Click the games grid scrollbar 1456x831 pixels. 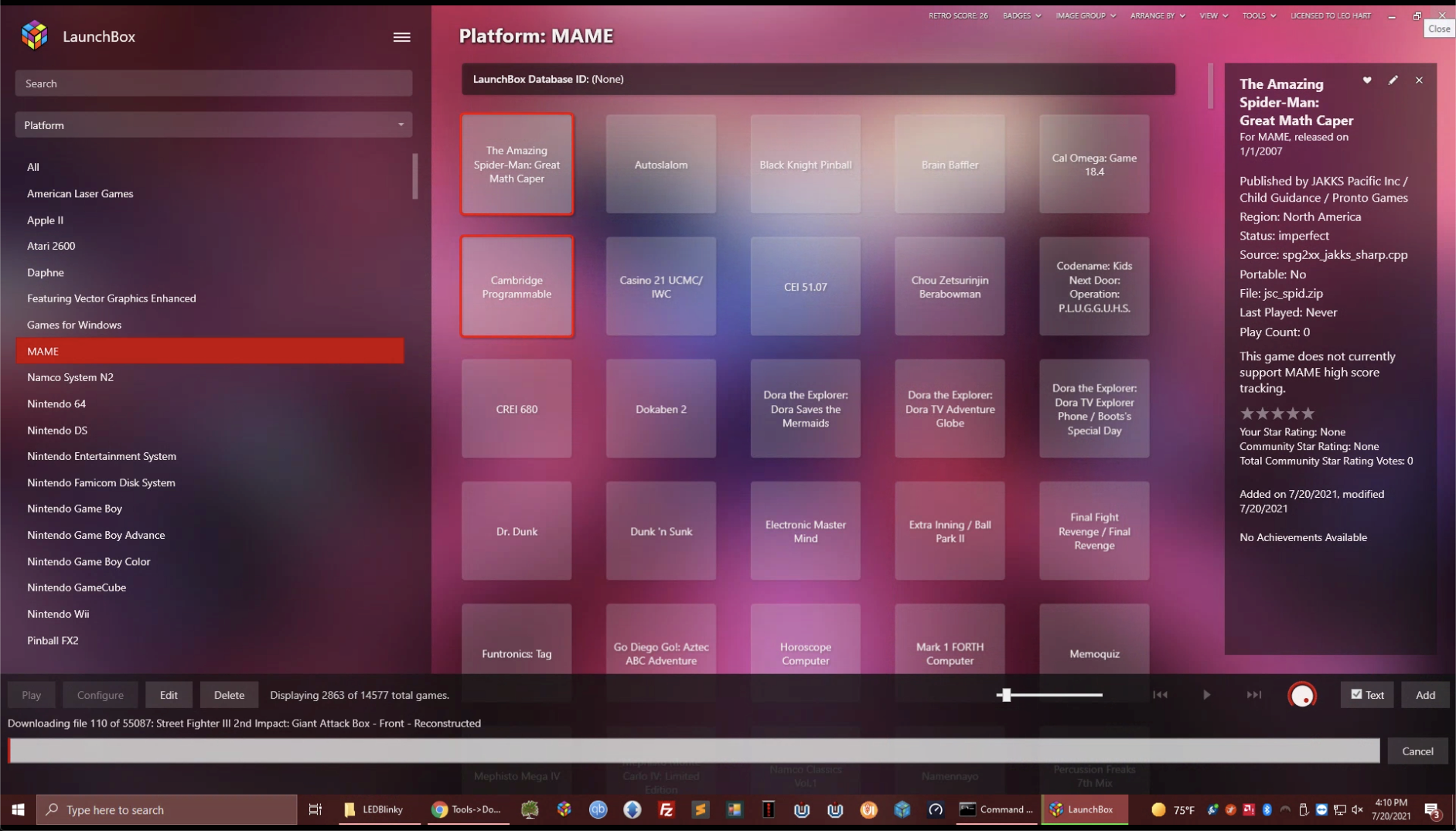click(1210, 86)
